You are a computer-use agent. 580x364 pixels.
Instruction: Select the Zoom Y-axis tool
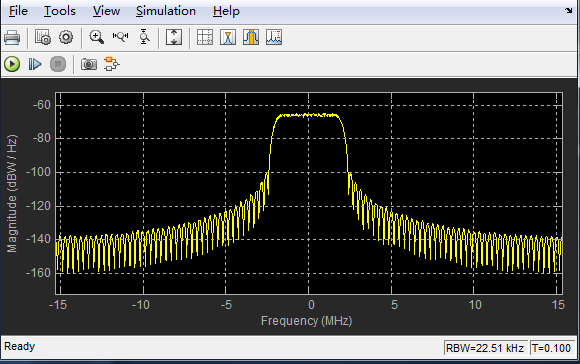[x=144, y=37]
